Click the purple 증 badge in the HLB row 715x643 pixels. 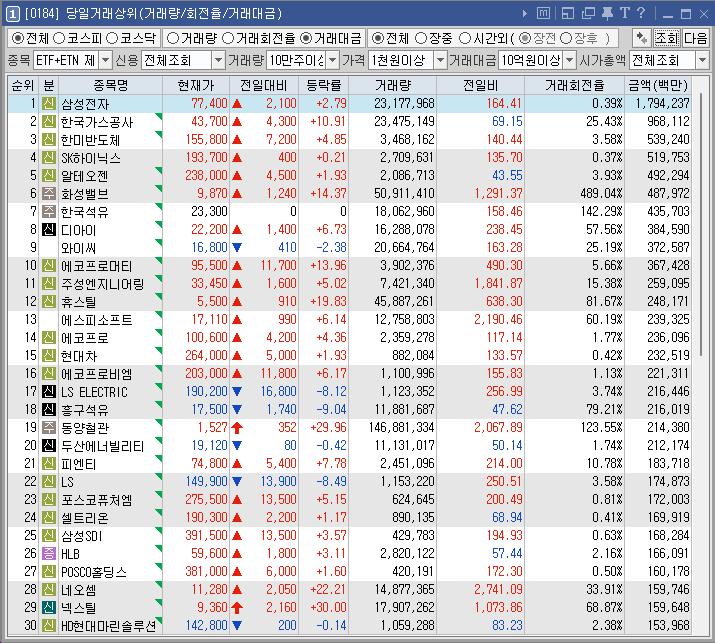tap(49, 553)
